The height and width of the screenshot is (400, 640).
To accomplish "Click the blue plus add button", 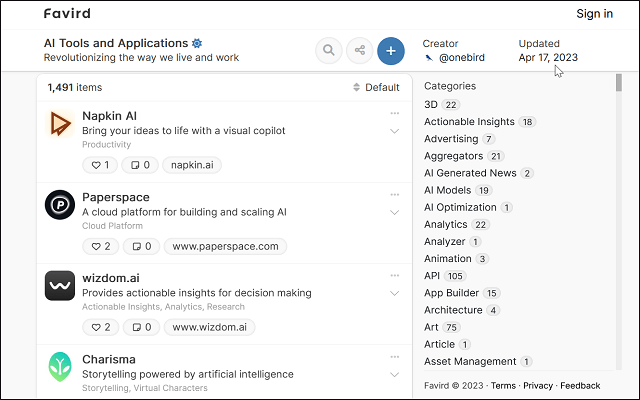I will click(x=391, y=50).
